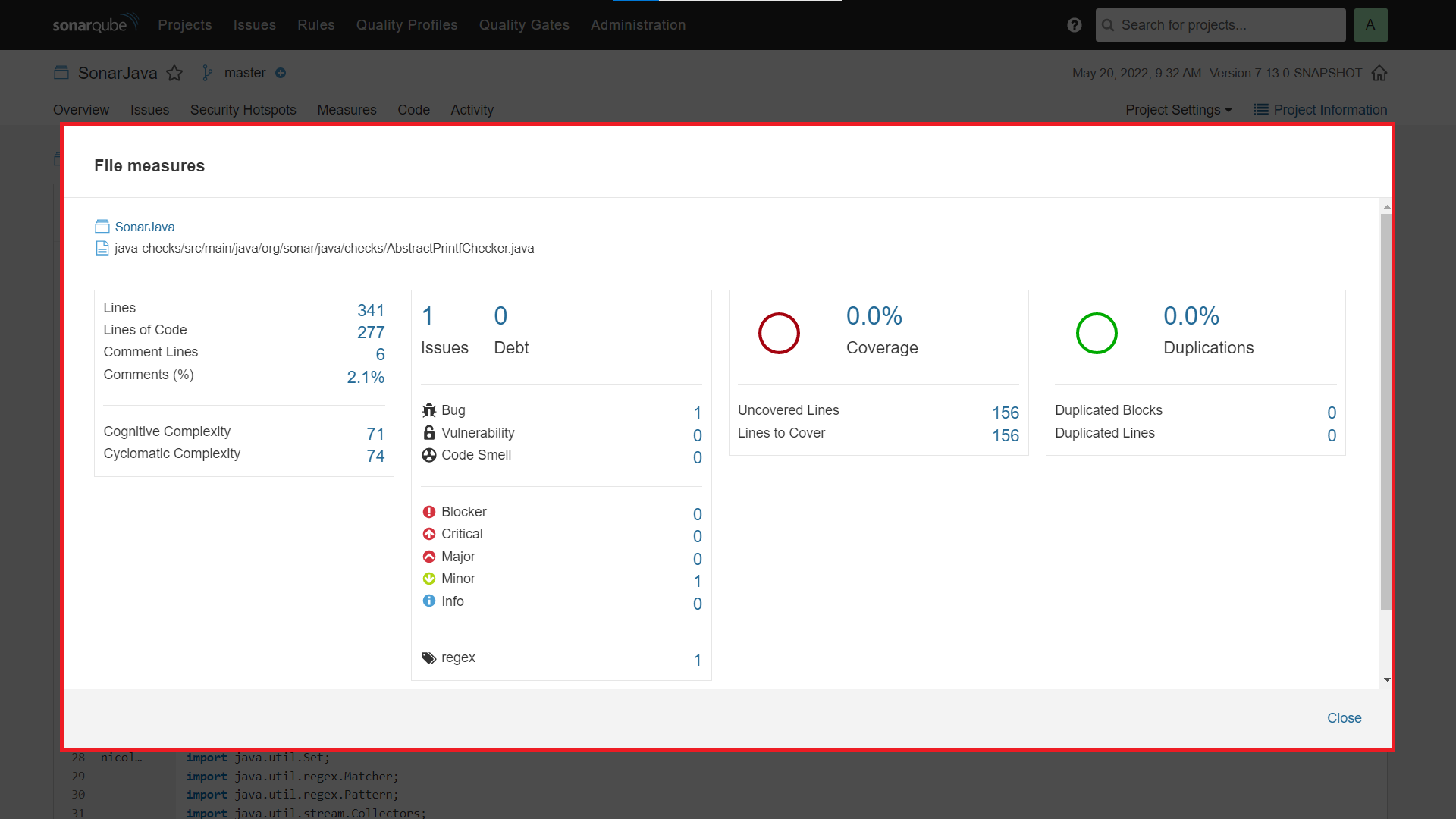Open Issues in top navigation
Screen dimensions: 1456x819
[x=255, y=25]
